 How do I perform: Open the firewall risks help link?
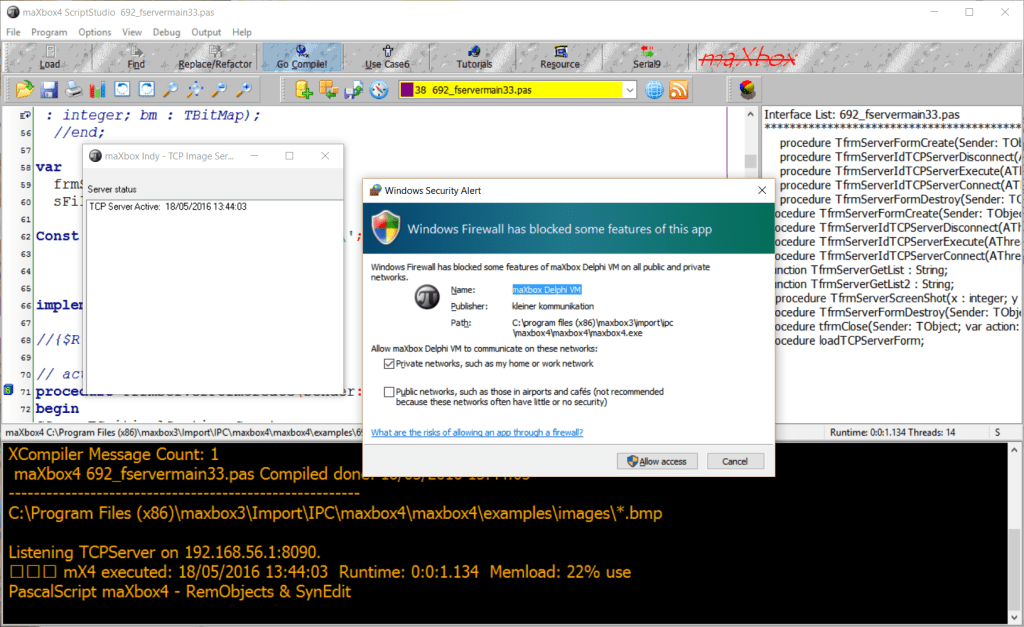tap(477, 433)
